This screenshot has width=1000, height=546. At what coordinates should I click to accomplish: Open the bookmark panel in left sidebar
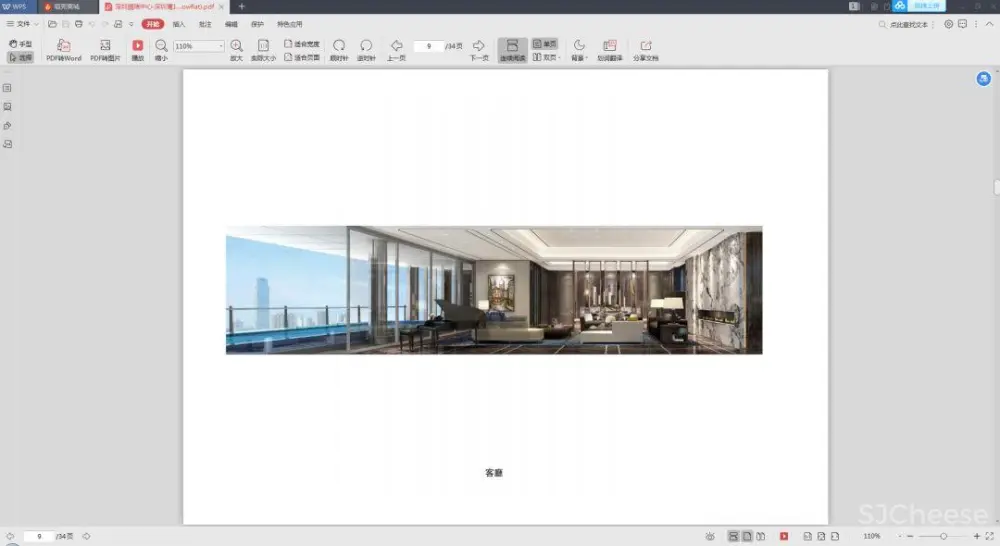click(8, 88)
